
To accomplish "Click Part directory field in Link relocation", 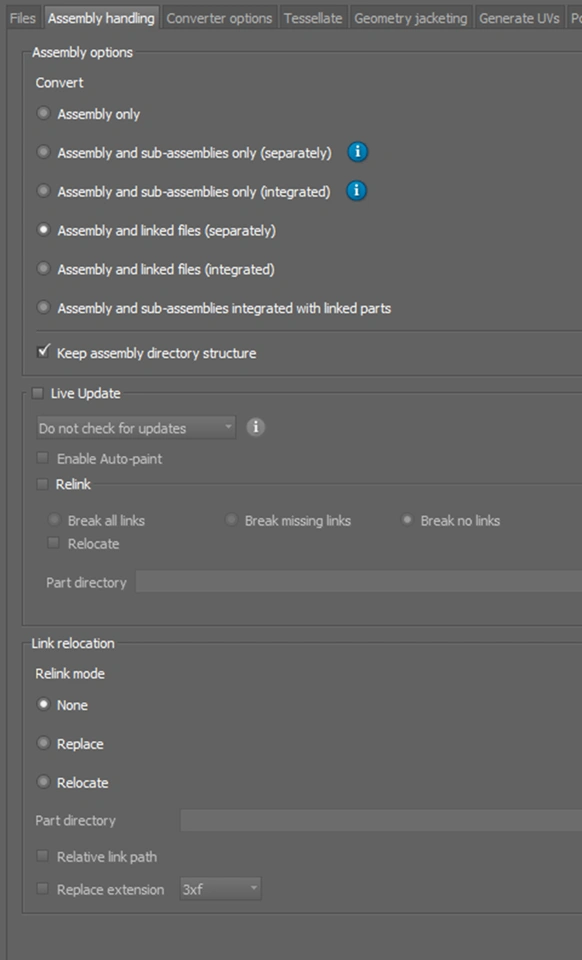I will pyautogui.click(x=381, y=820).
